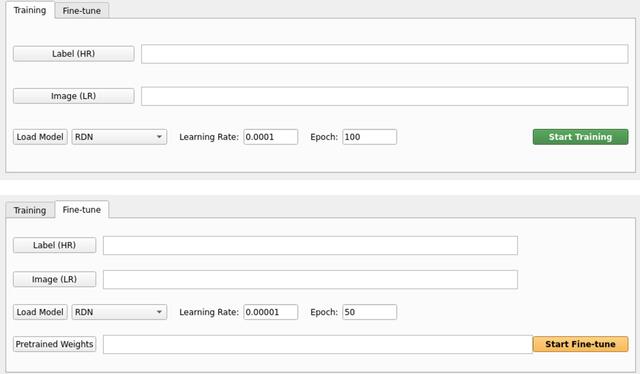Open the Fine-tune tab in the upper panel

tap(82, 11)
